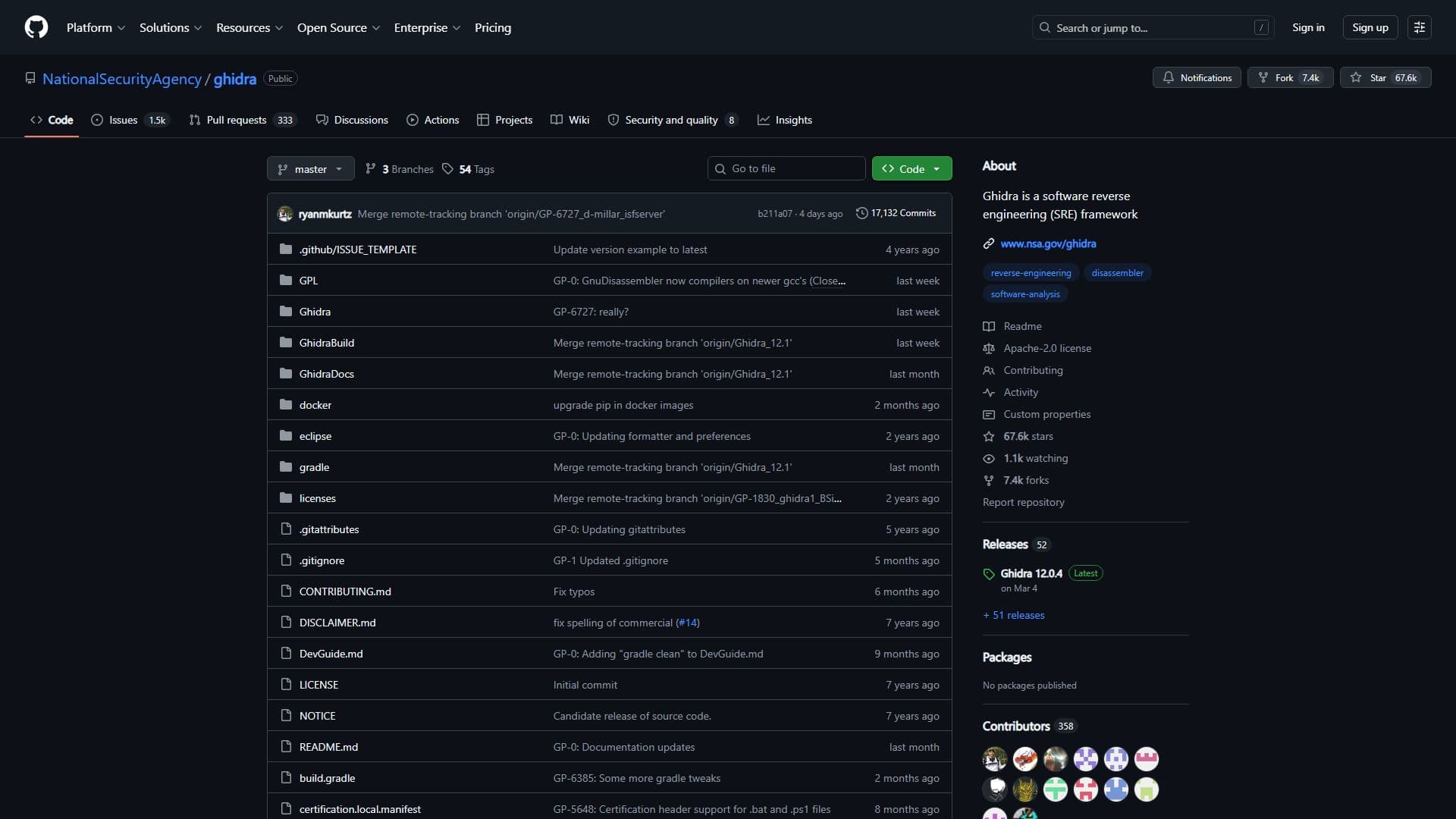
Task: Click the pulse icon beside Activity
Action: (989, 392)
